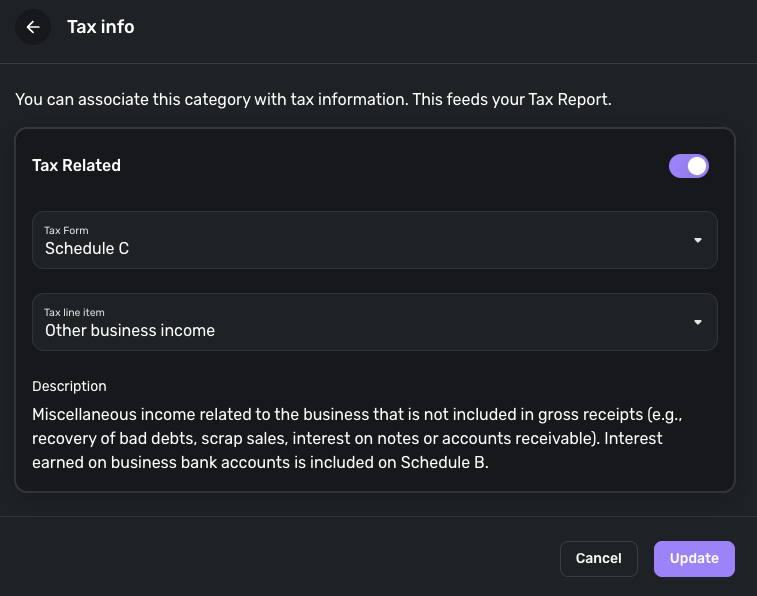Screen dimensions: 757x596
Task: Click the Tax Report text in intro
Action: click(x=566, y=100)
